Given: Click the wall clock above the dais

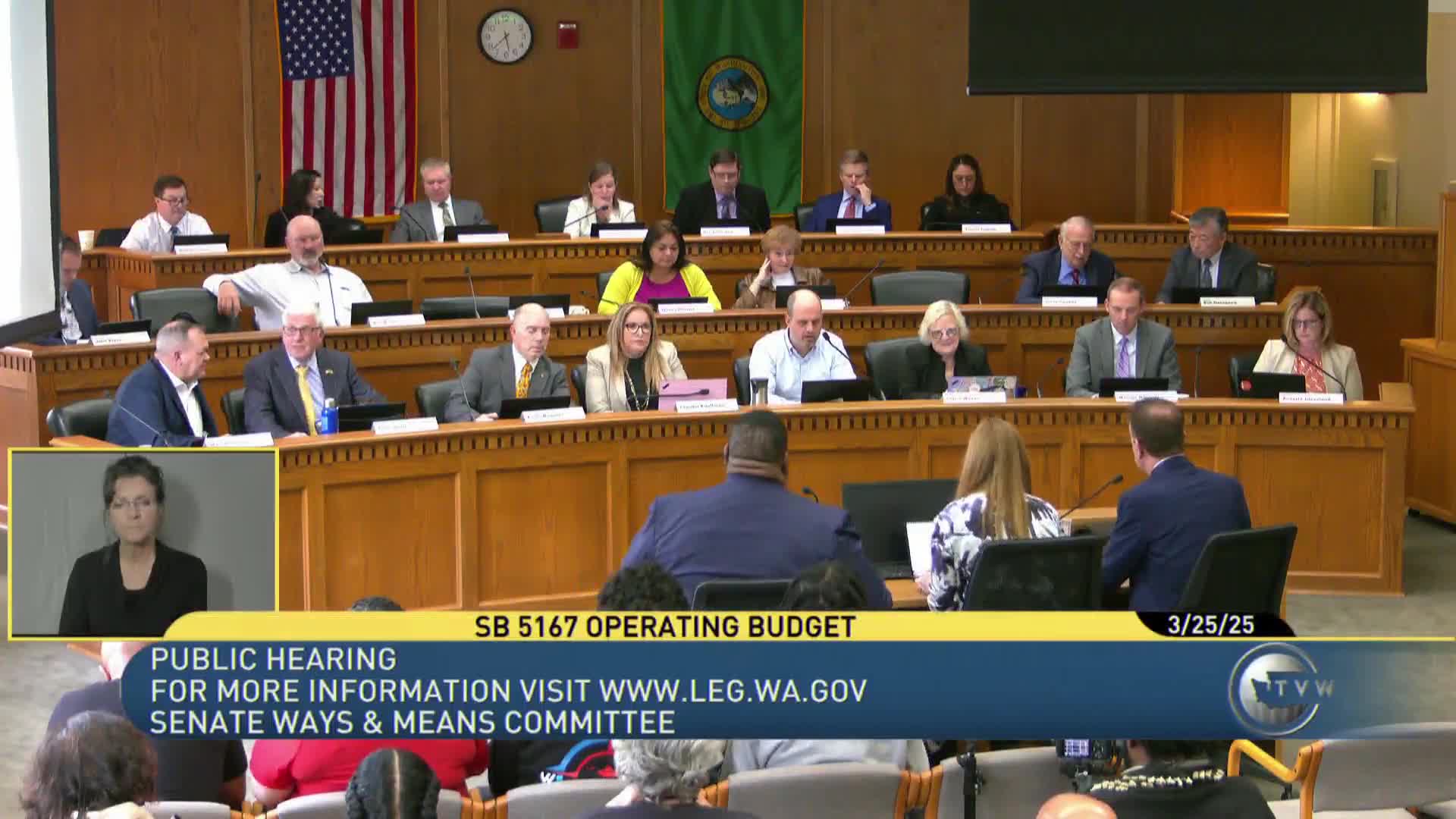Looking at the screenshot, I should (x=505, y=36).
